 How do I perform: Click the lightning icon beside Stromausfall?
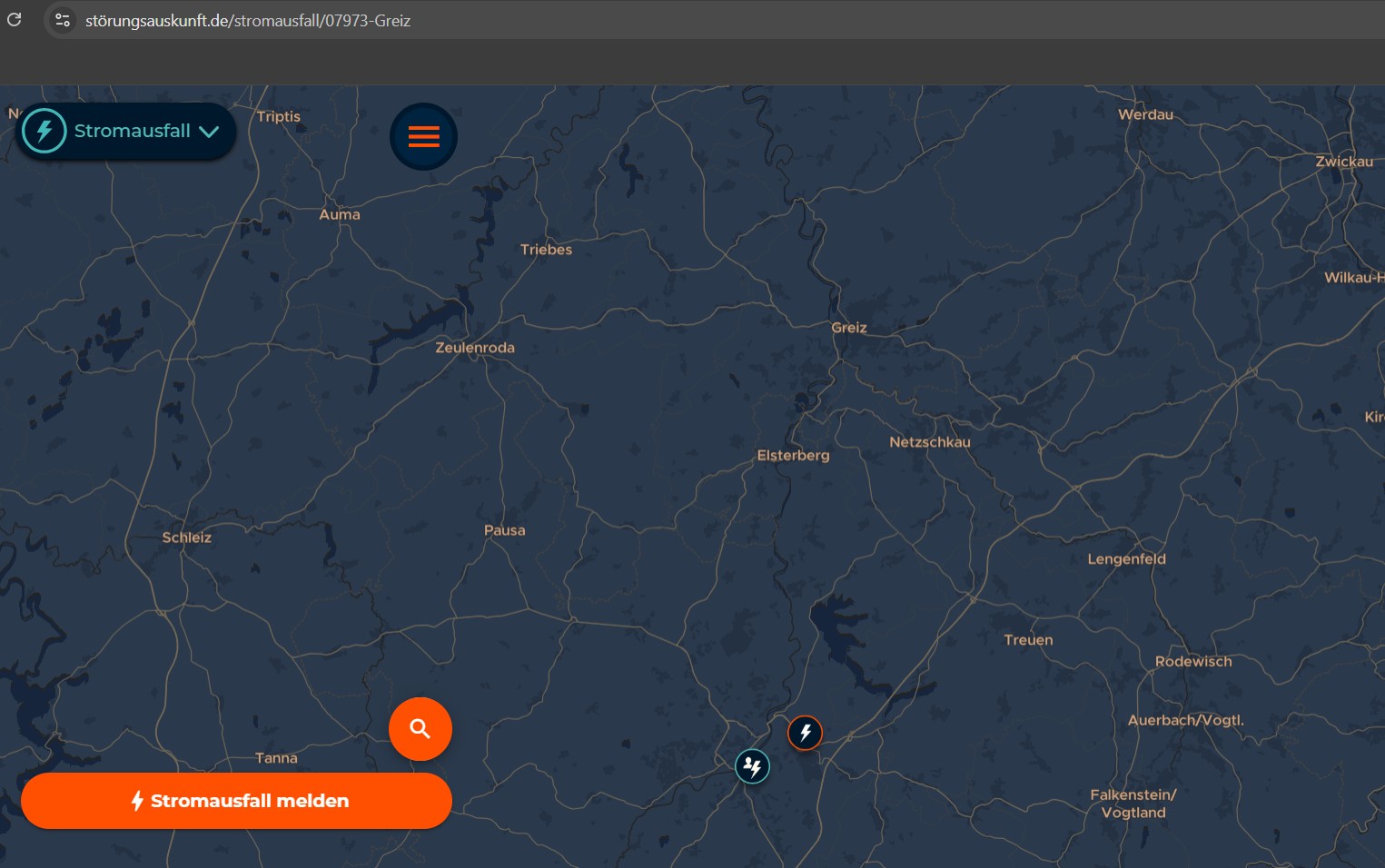[x=45, y=131]
